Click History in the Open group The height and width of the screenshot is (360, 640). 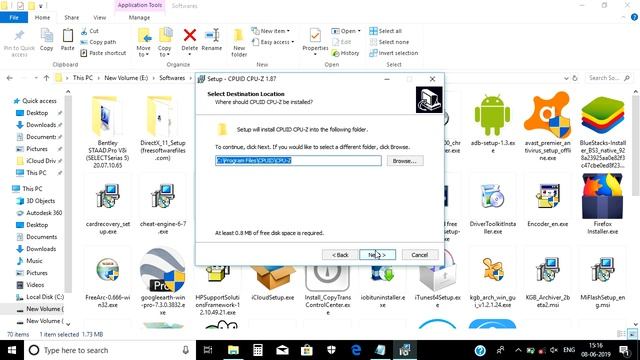point(345,53)
